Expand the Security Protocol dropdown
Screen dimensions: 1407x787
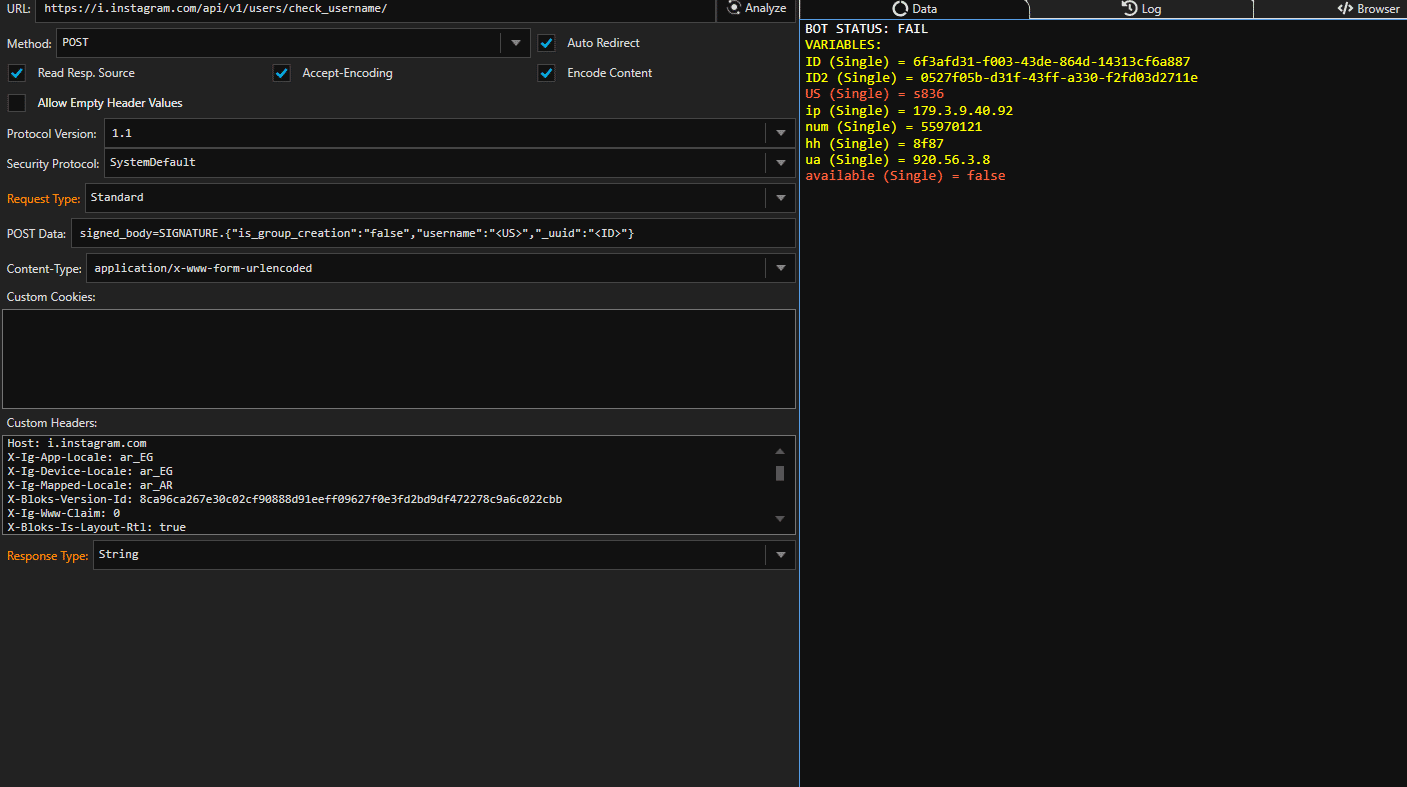point(780,162)
